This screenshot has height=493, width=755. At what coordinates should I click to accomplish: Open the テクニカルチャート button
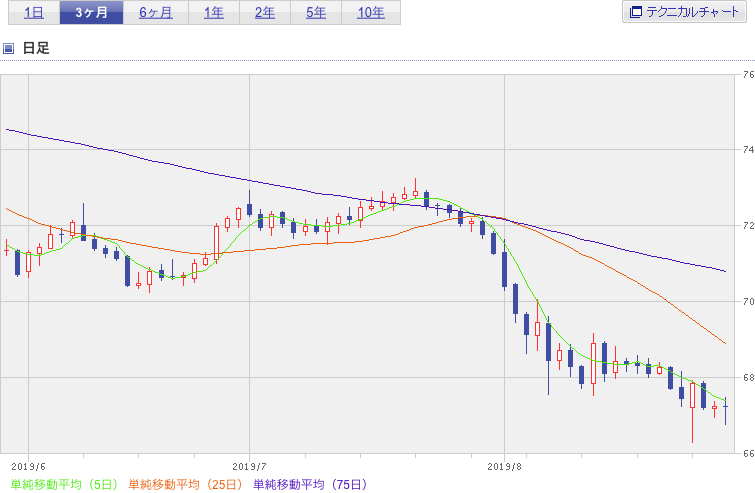(684, 12)
